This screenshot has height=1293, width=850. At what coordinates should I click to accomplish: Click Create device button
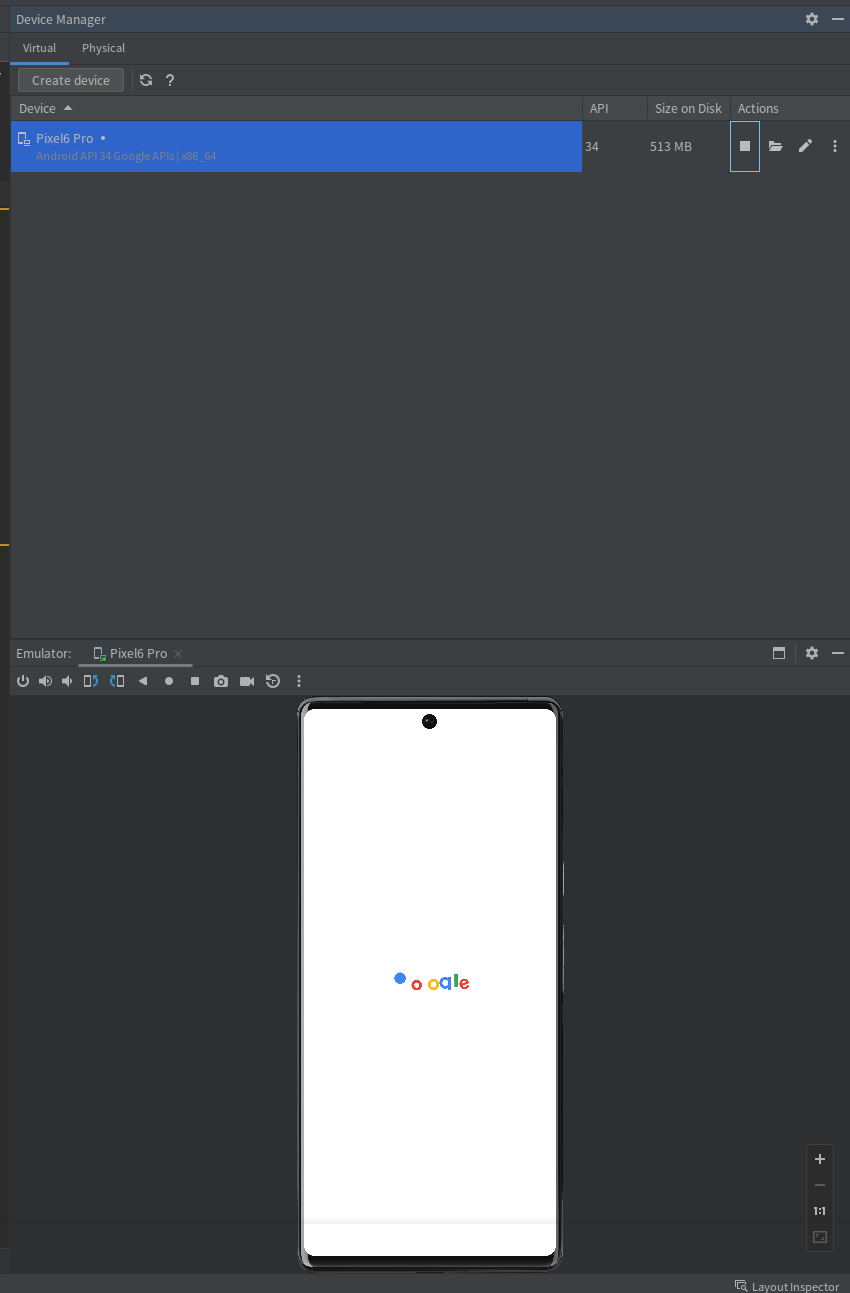tap(71, 80)
